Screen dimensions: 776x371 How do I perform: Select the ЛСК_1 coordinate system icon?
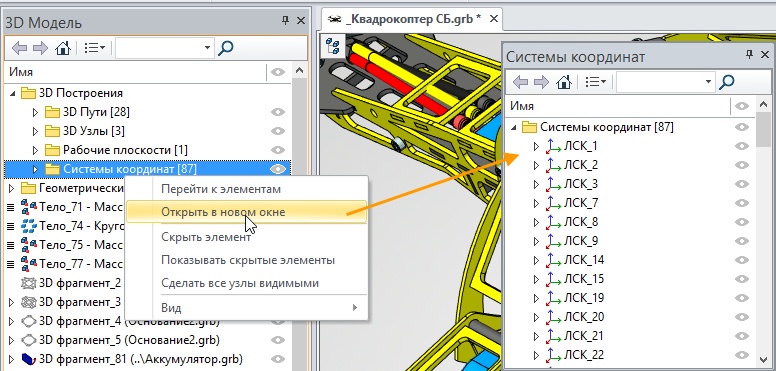[x=552, y=146]
